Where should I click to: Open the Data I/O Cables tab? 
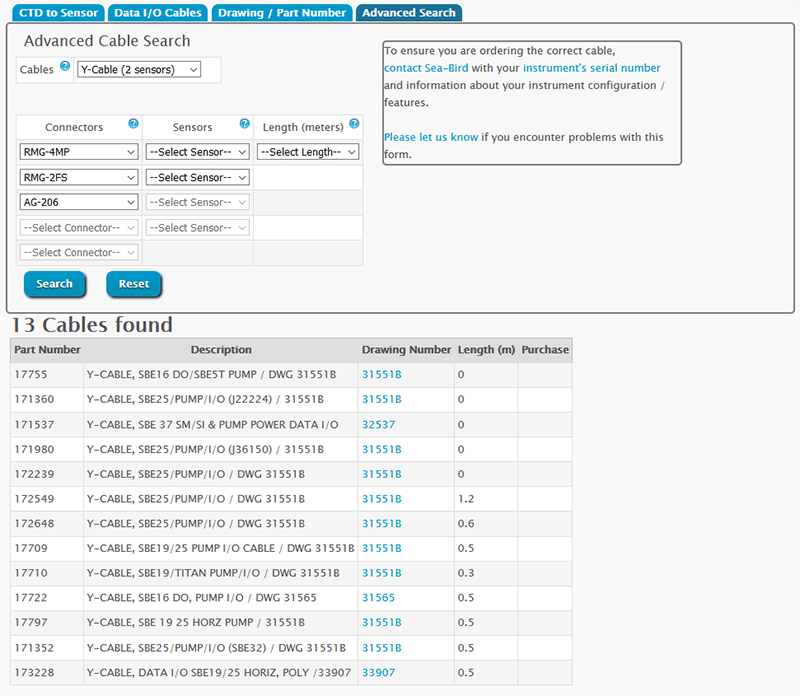point(157,13)
